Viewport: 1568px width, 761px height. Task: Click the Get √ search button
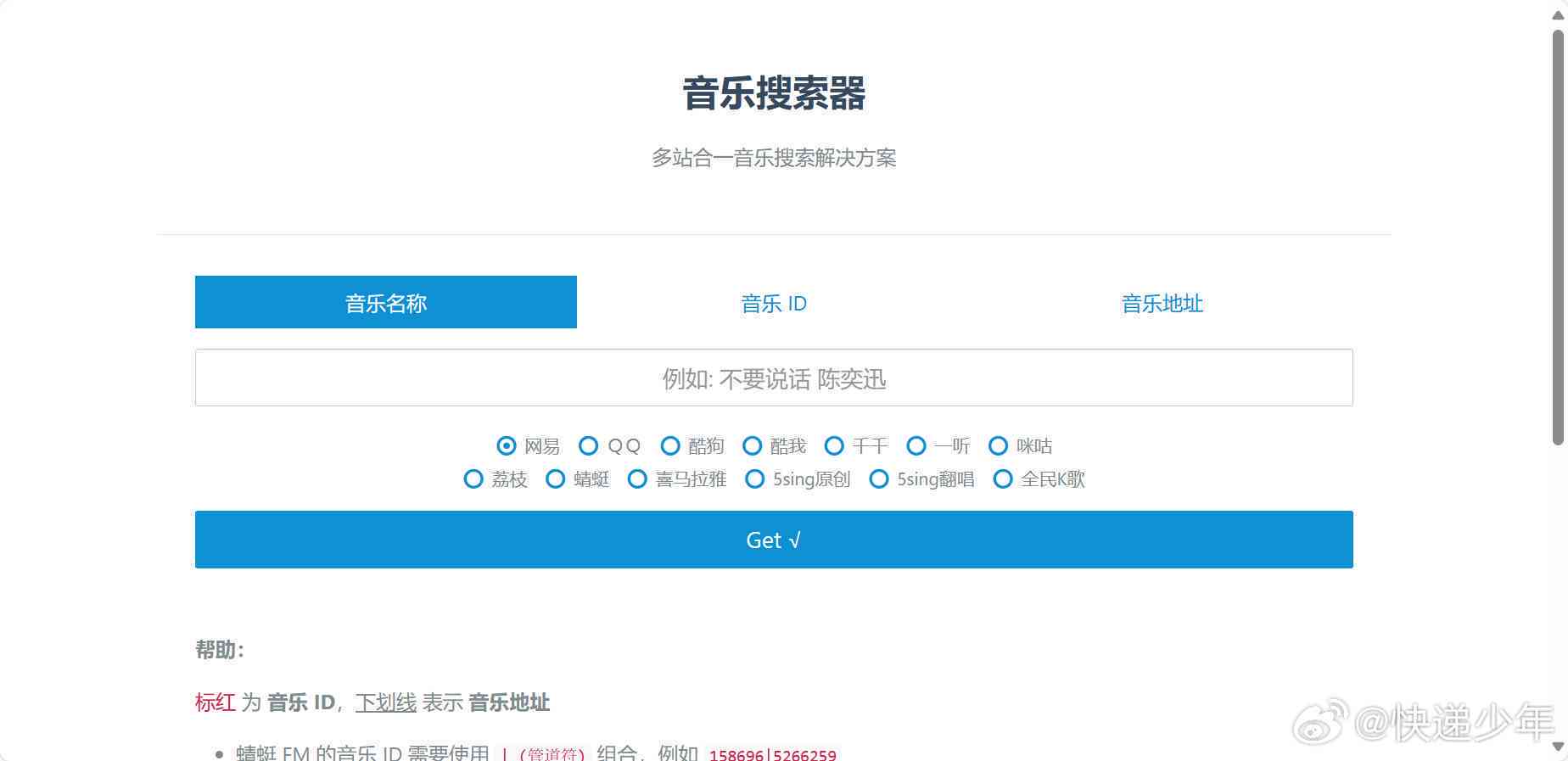[x=774, y=540]
